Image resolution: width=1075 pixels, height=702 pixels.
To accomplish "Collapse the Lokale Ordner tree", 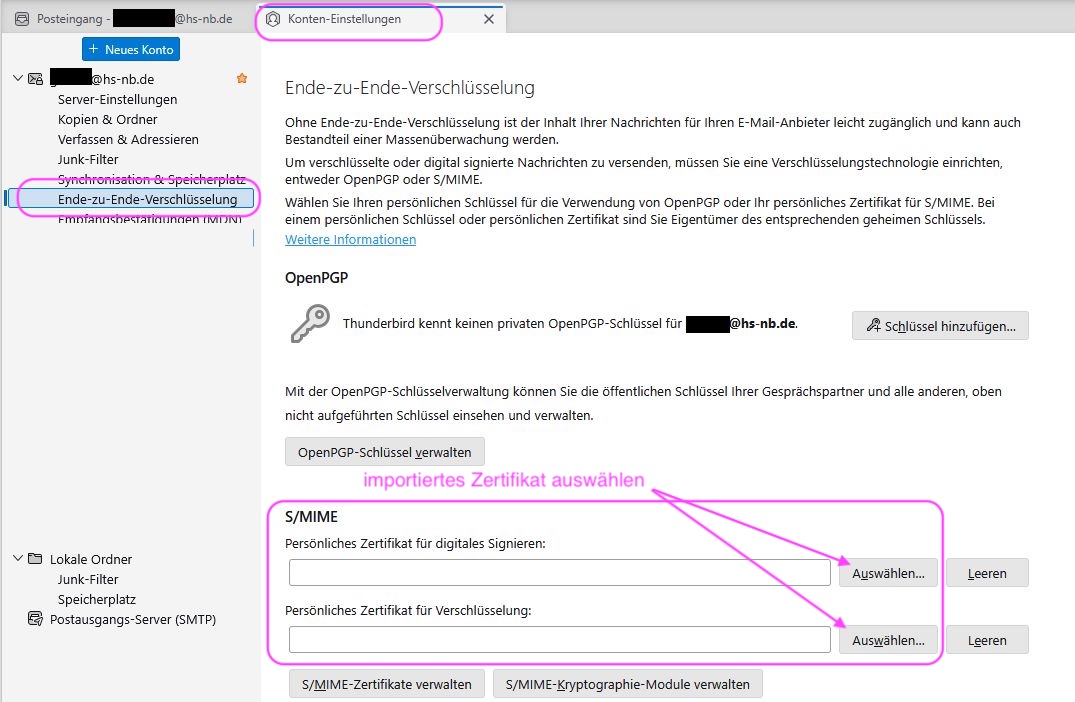I will pos(18,558).
